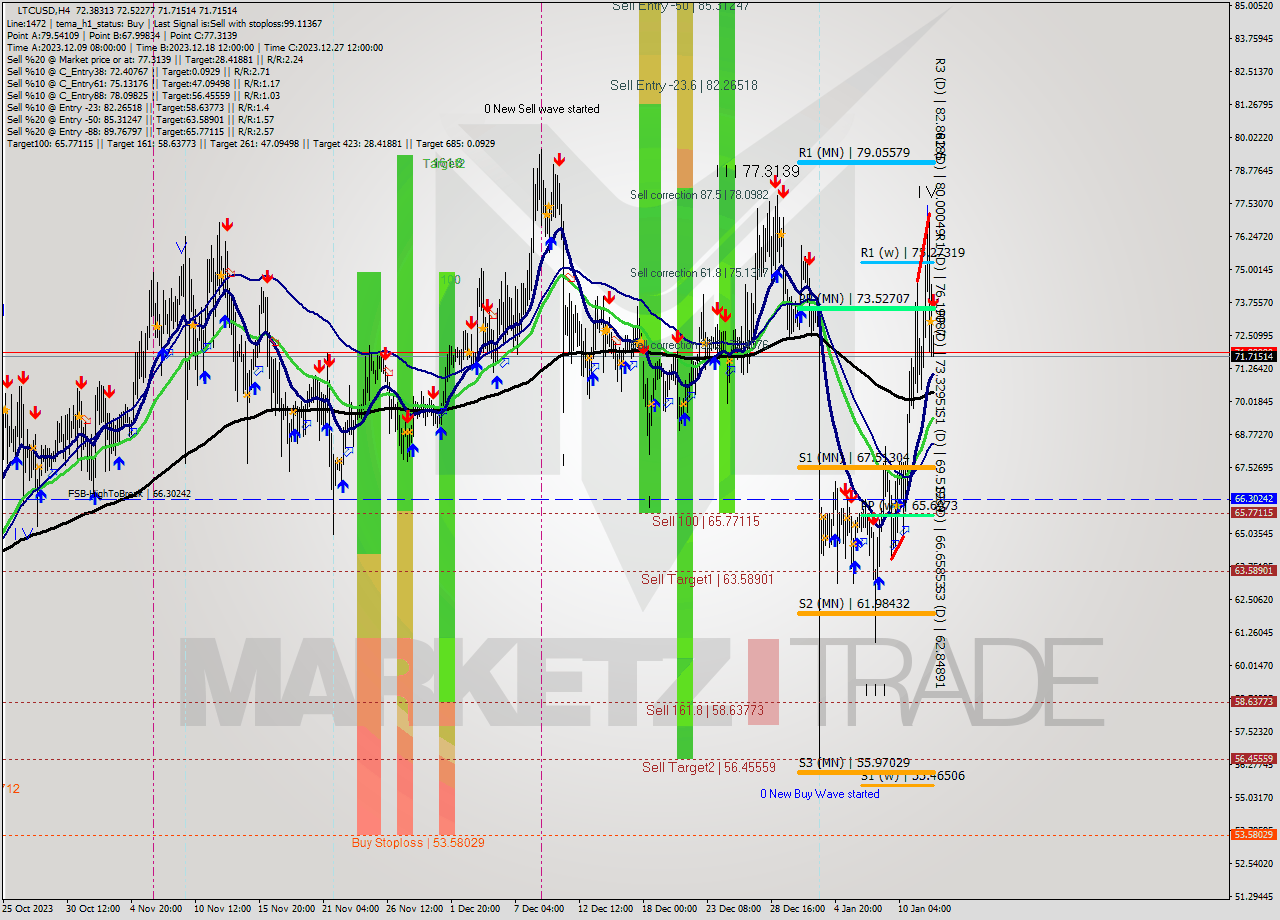Image resolution: width=1280 pixels, height=920 pixels.
Task: Click the 'Target100: 65.77115' targets line
Action: [x=251, y=143]
